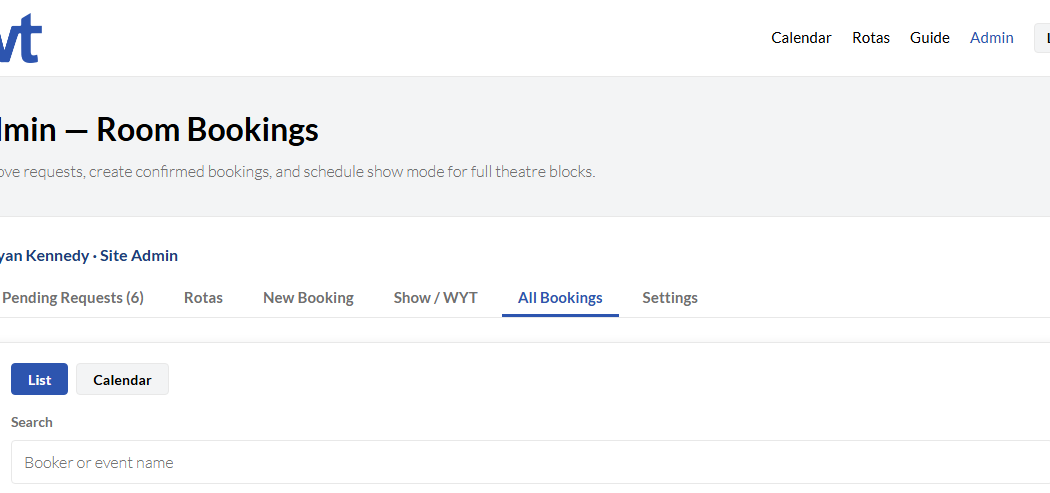The height and width of the screenshot is (493, 1050).
Task: Open the New Booking tab
Action: pyautogui.click(x=308, y=297)
